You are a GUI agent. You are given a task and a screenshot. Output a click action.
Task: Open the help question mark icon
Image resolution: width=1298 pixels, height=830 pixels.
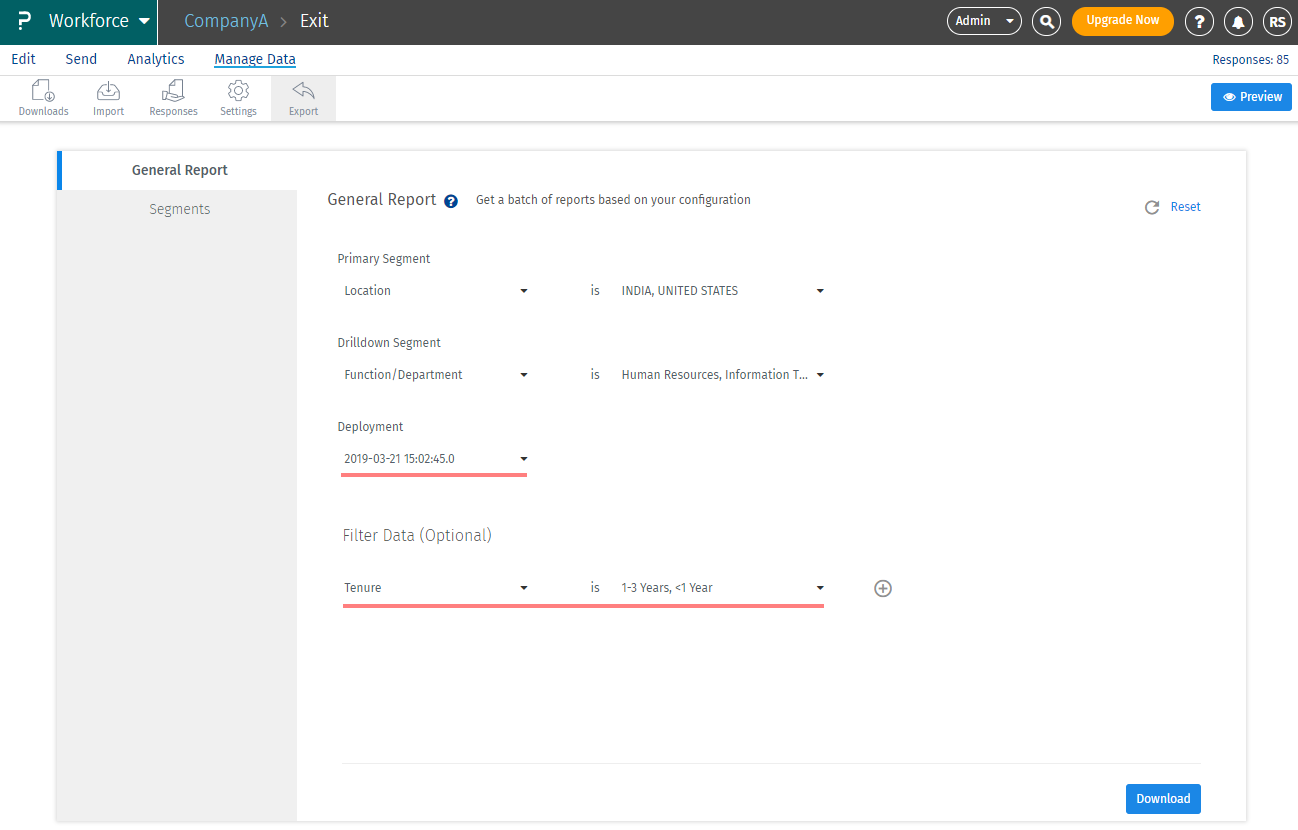[x=1199, y=21]
